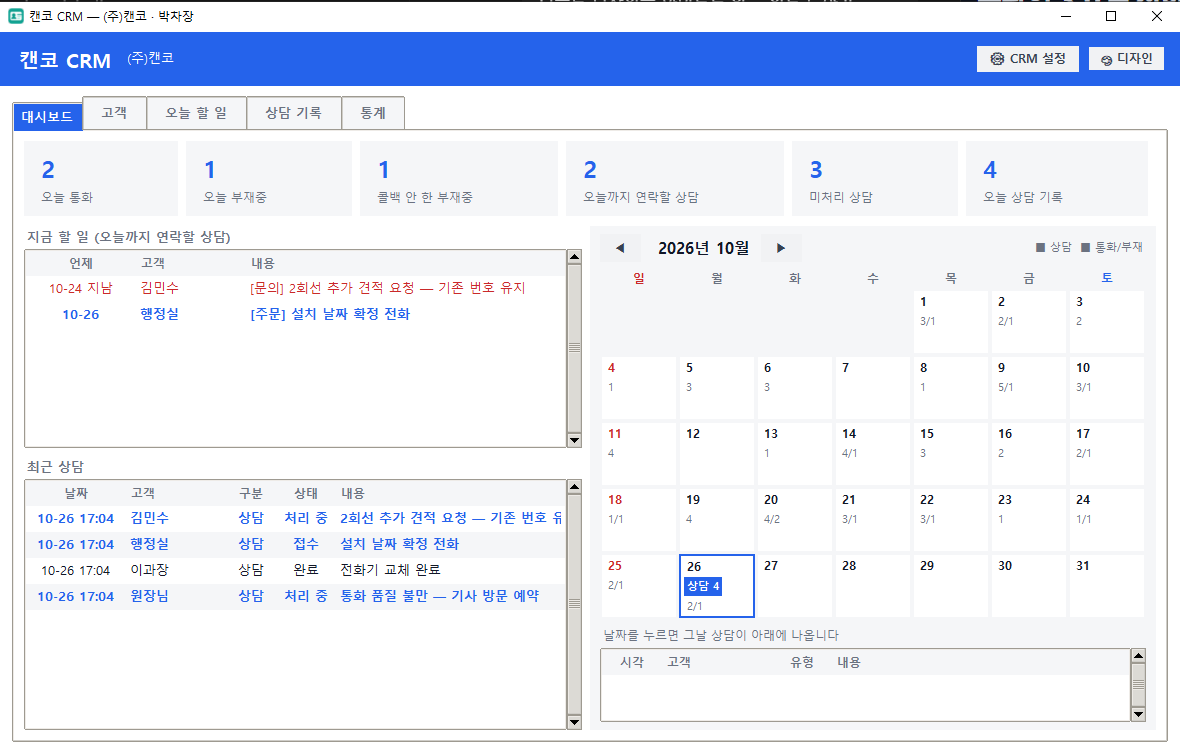Screen dimensions: 1180x752
Task: Select the 대시보드 tab
Action: coord(47,117)
